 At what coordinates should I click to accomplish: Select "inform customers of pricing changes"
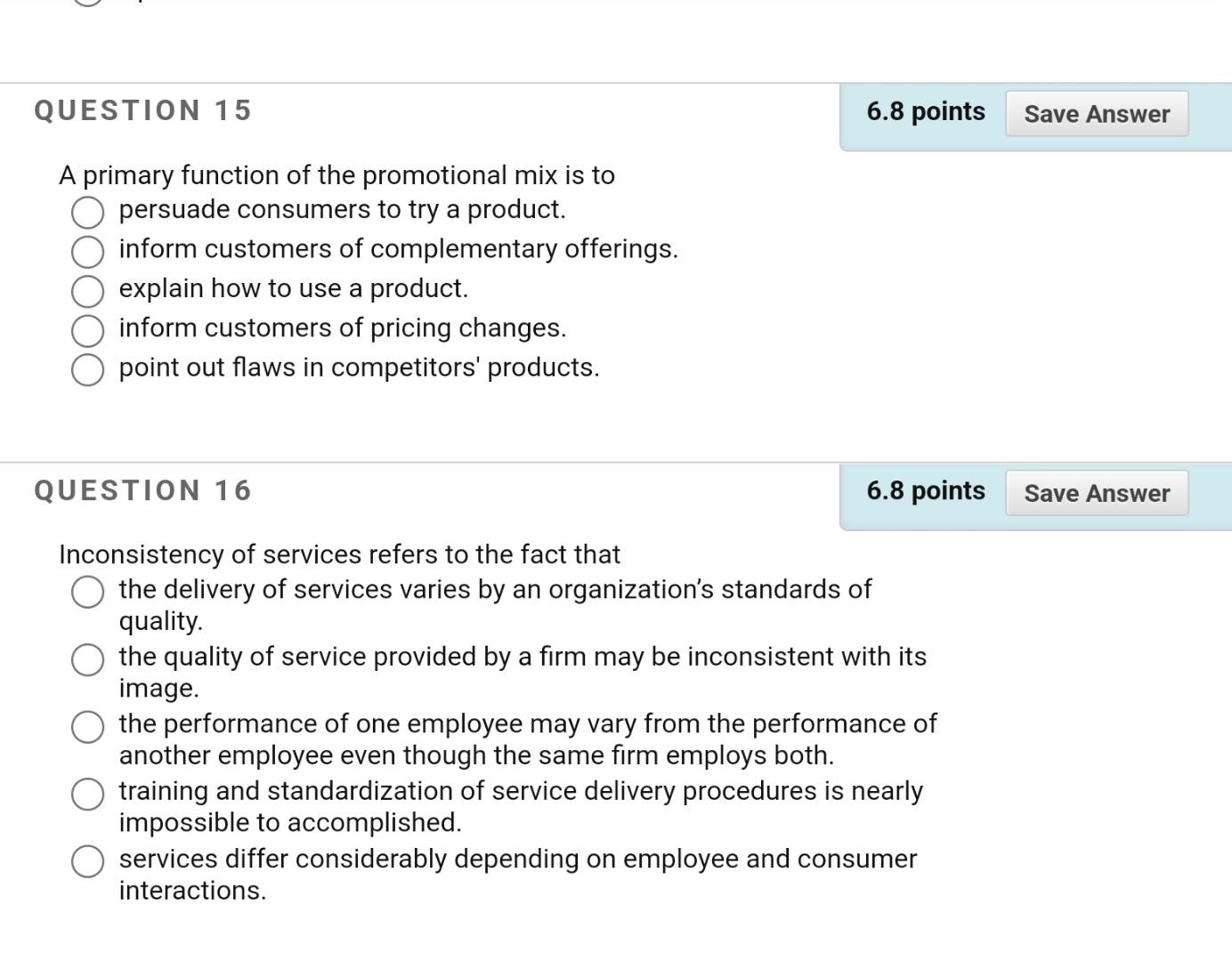87,330
